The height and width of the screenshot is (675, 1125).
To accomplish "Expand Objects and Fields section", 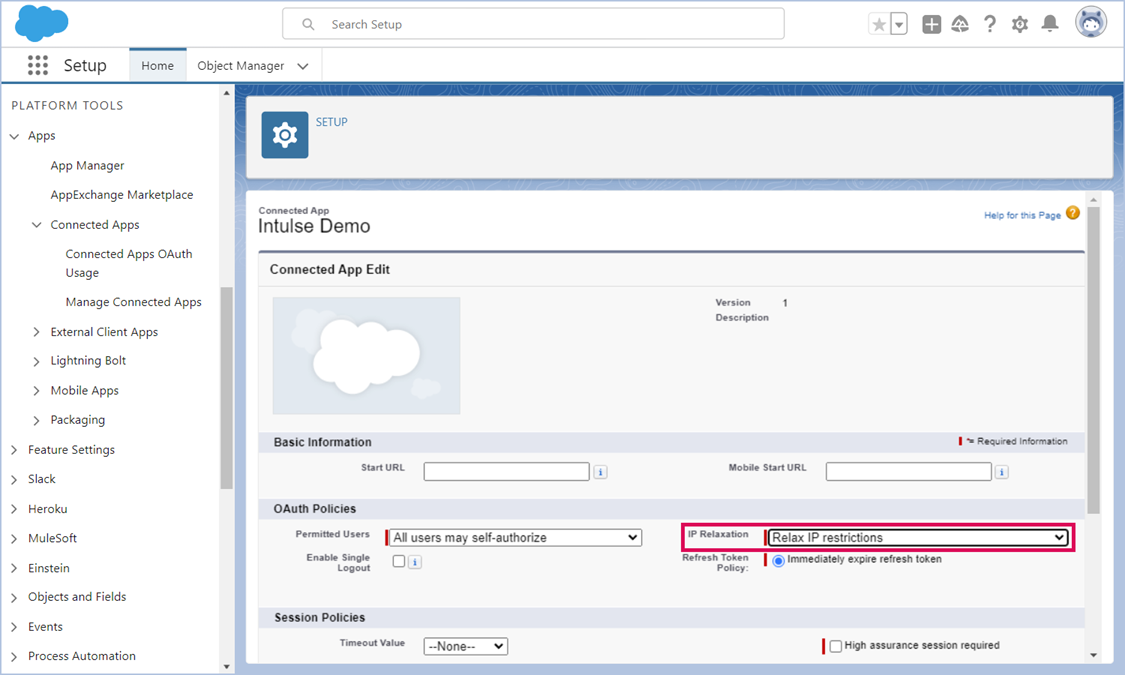I will pos(14,598).
